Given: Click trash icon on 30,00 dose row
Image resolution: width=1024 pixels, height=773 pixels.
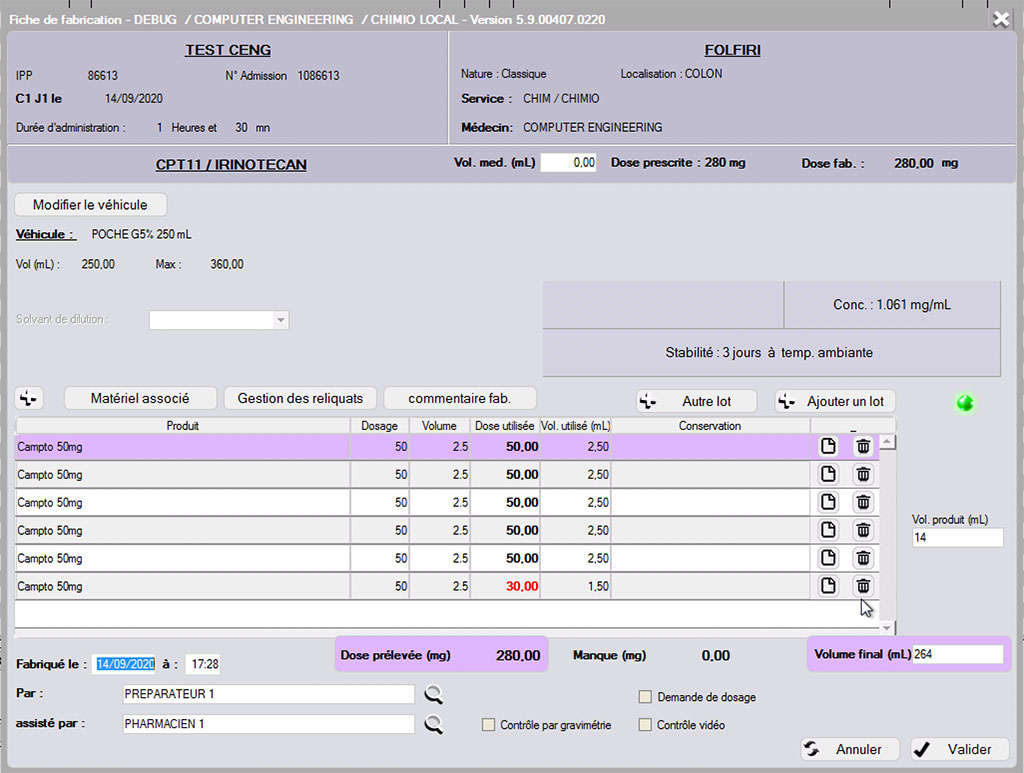Looking at the screenshot, I should [863, 586].
